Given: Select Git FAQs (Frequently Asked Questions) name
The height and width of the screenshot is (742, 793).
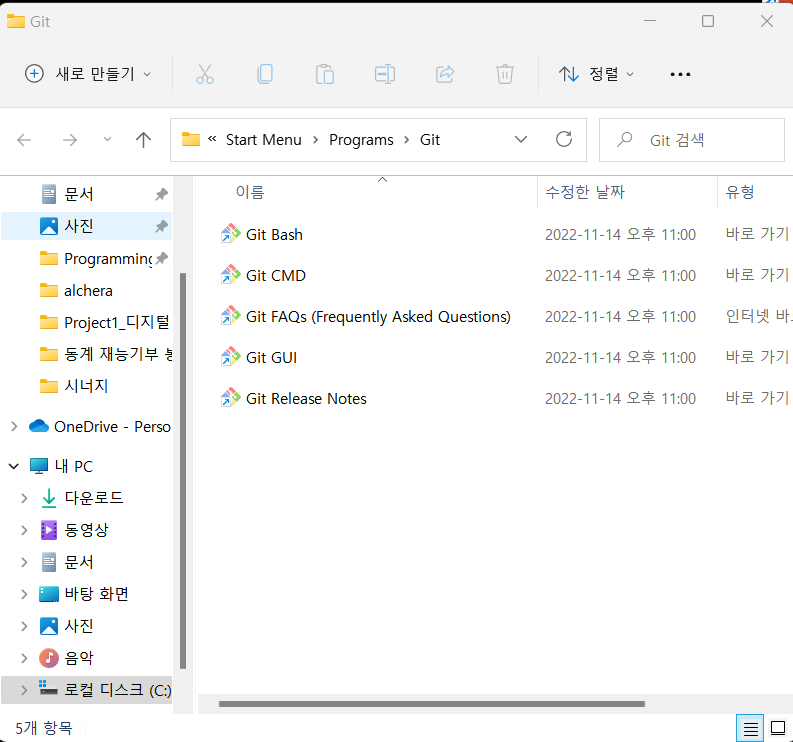Looking at the screenshot, I should click(378, 317).
